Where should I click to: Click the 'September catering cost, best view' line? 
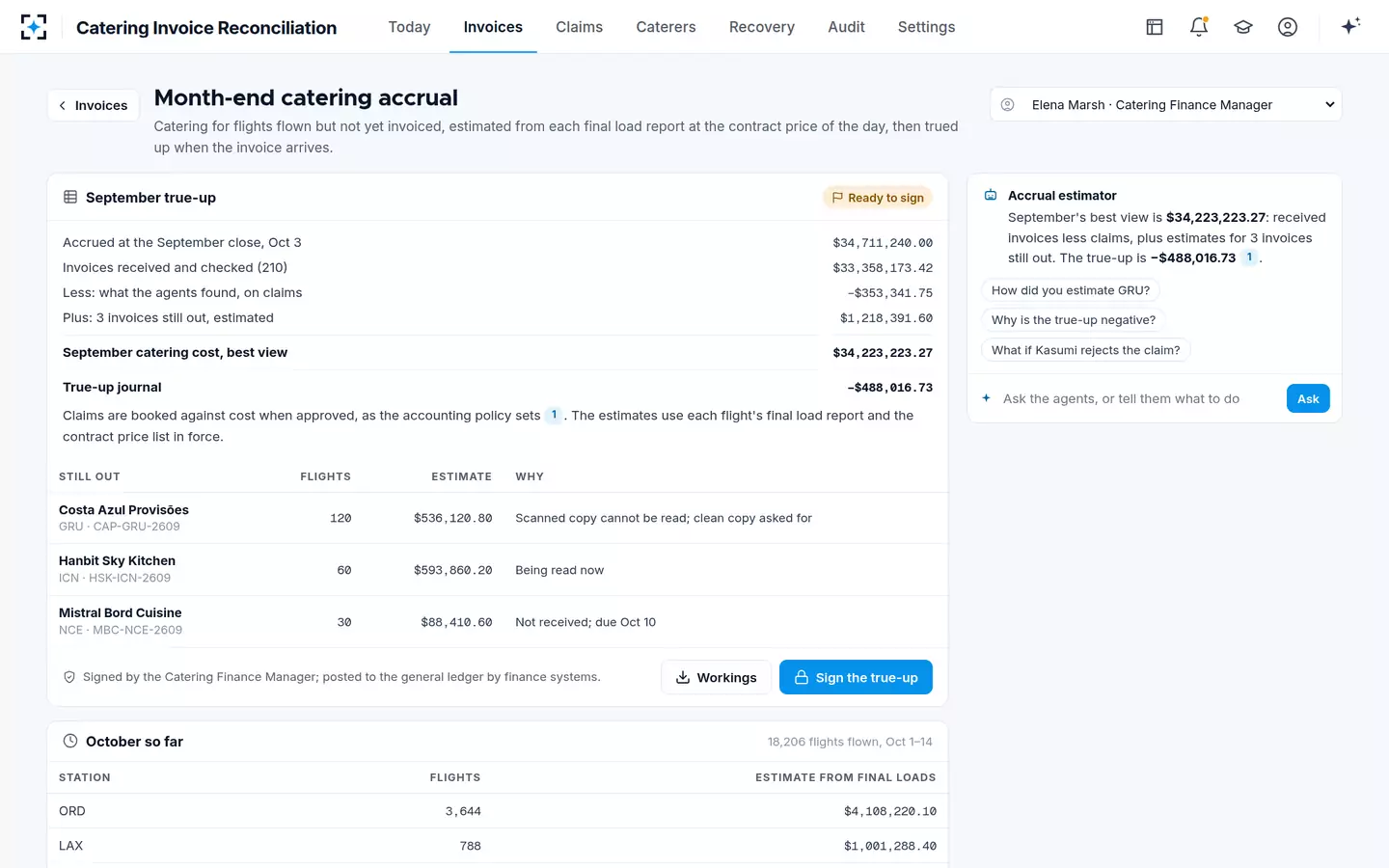498,352
